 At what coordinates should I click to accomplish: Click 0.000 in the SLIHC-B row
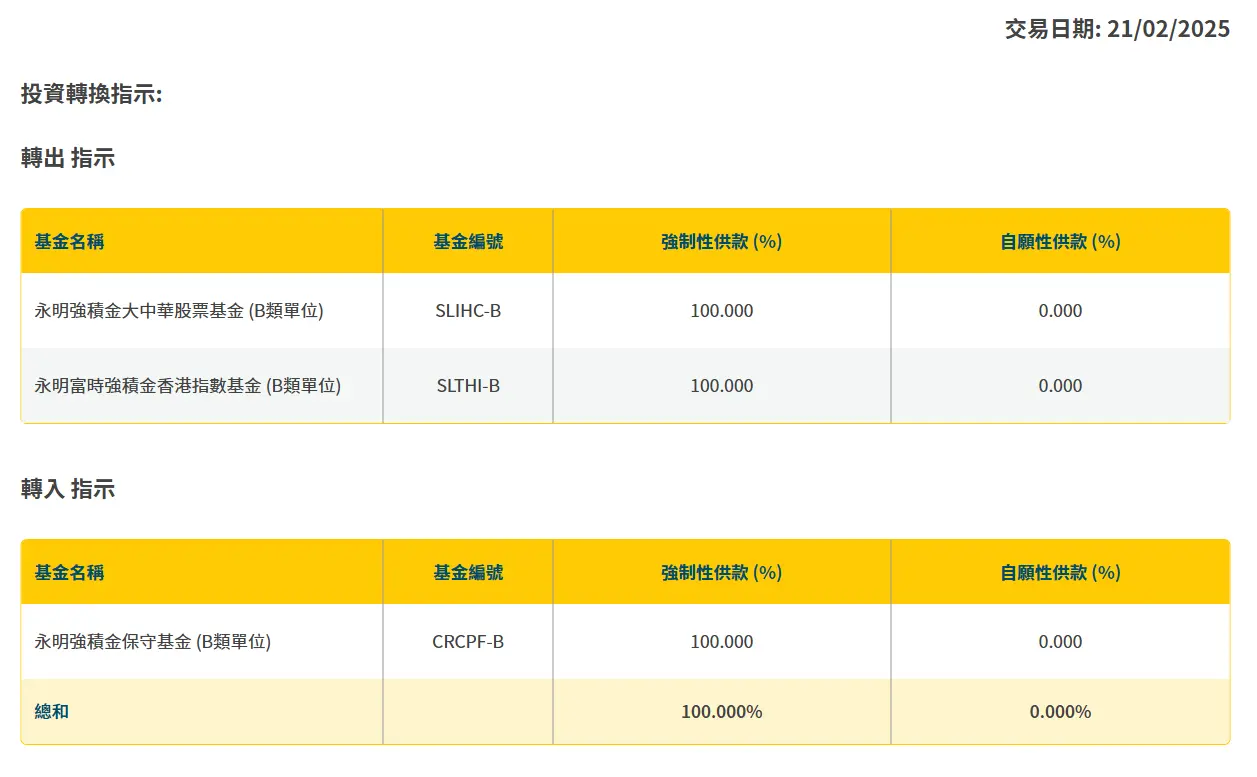tap(1060, 311)
